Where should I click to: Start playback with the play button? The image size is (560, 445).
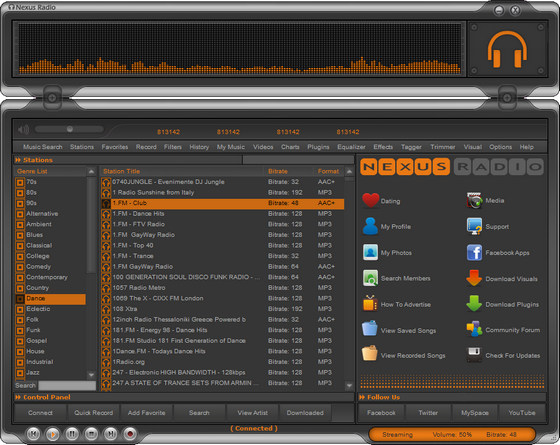(x=53, y=434)
